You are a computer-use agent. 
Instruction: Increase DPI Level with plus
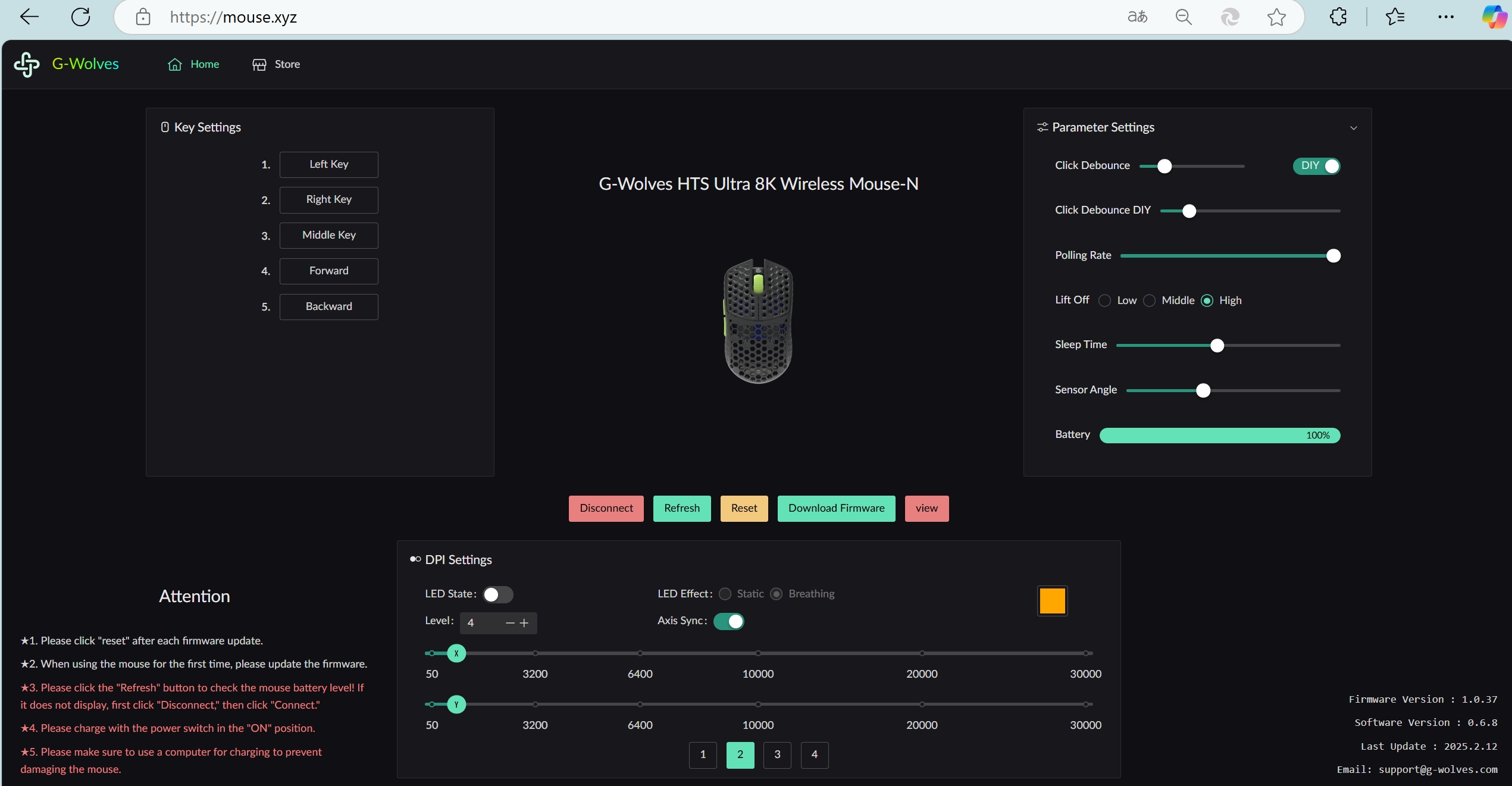click(x=524, y=623)
